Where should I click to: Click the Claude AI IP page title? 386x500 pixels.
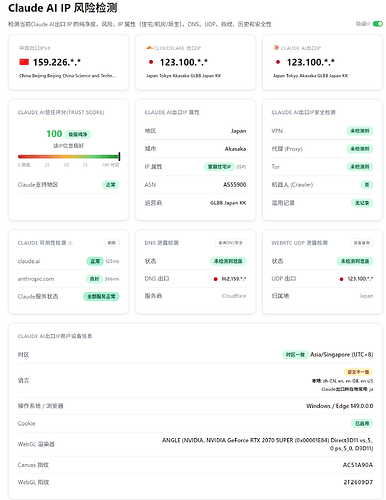63,8
